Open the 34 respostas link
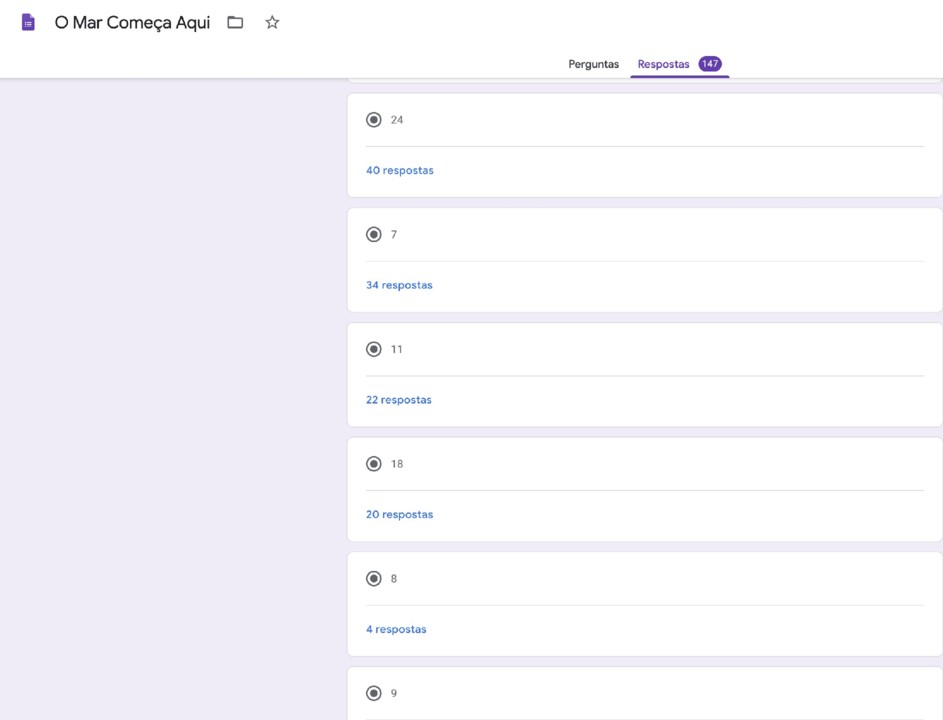Viewport: 943px width, 720px height. point(399,285)
